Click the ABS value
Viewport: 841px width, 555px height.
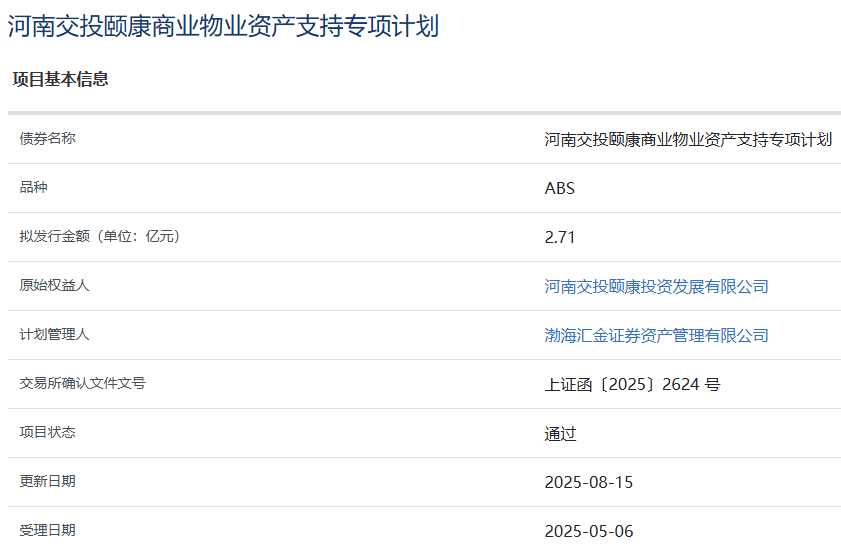pos(559,189)
